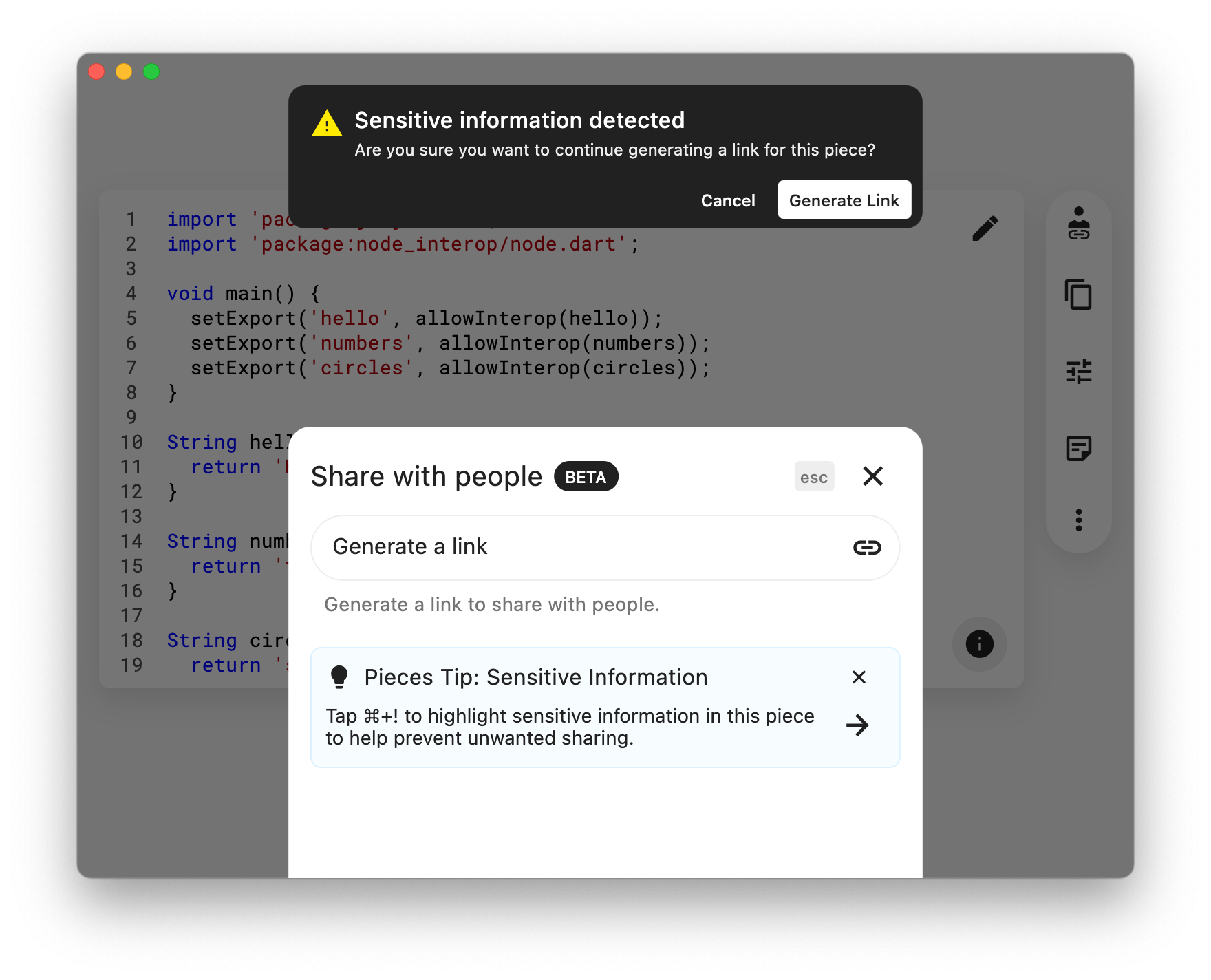Click the round info icon

979,644
